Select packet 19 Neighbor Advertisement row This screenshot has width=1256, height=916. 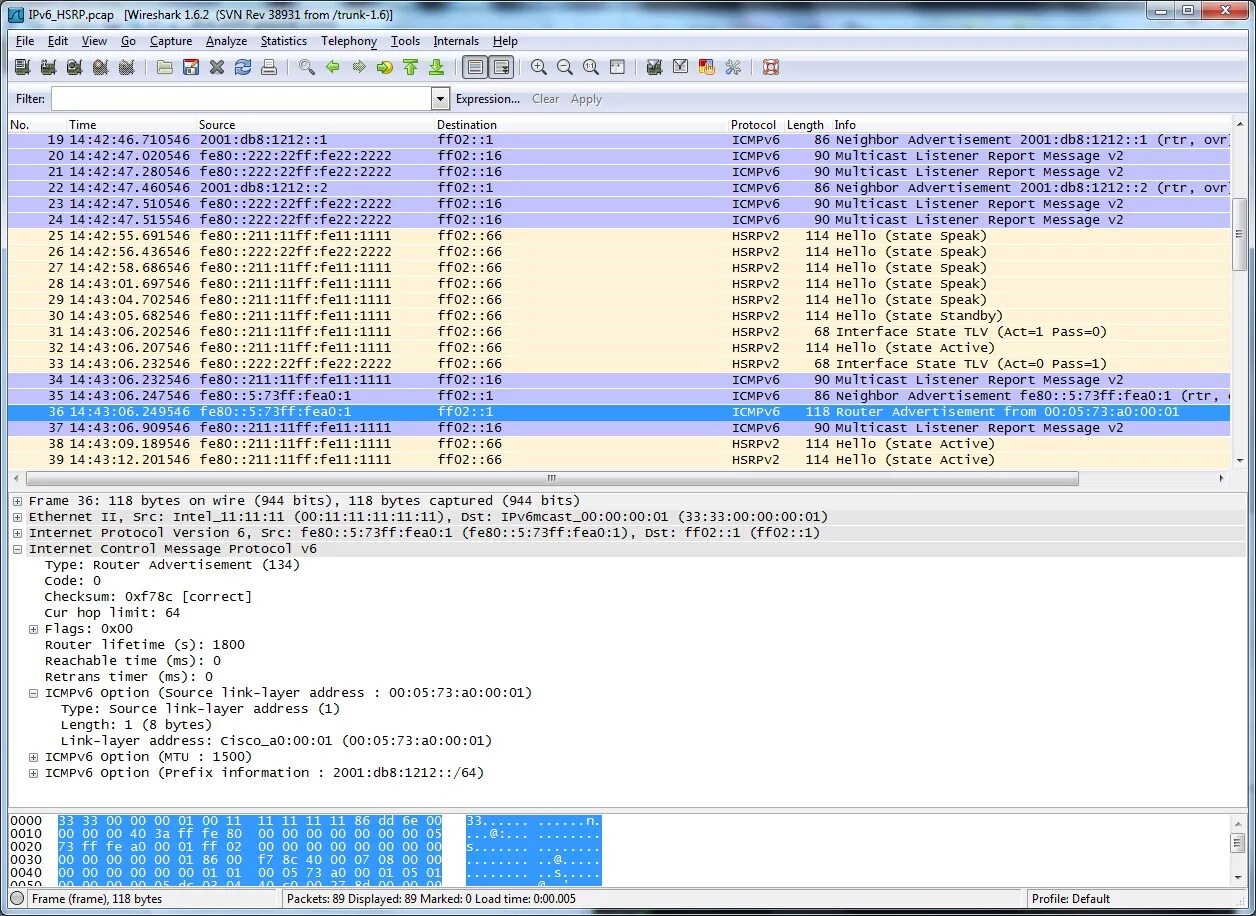pyautogui.click(x=620, y=140)
